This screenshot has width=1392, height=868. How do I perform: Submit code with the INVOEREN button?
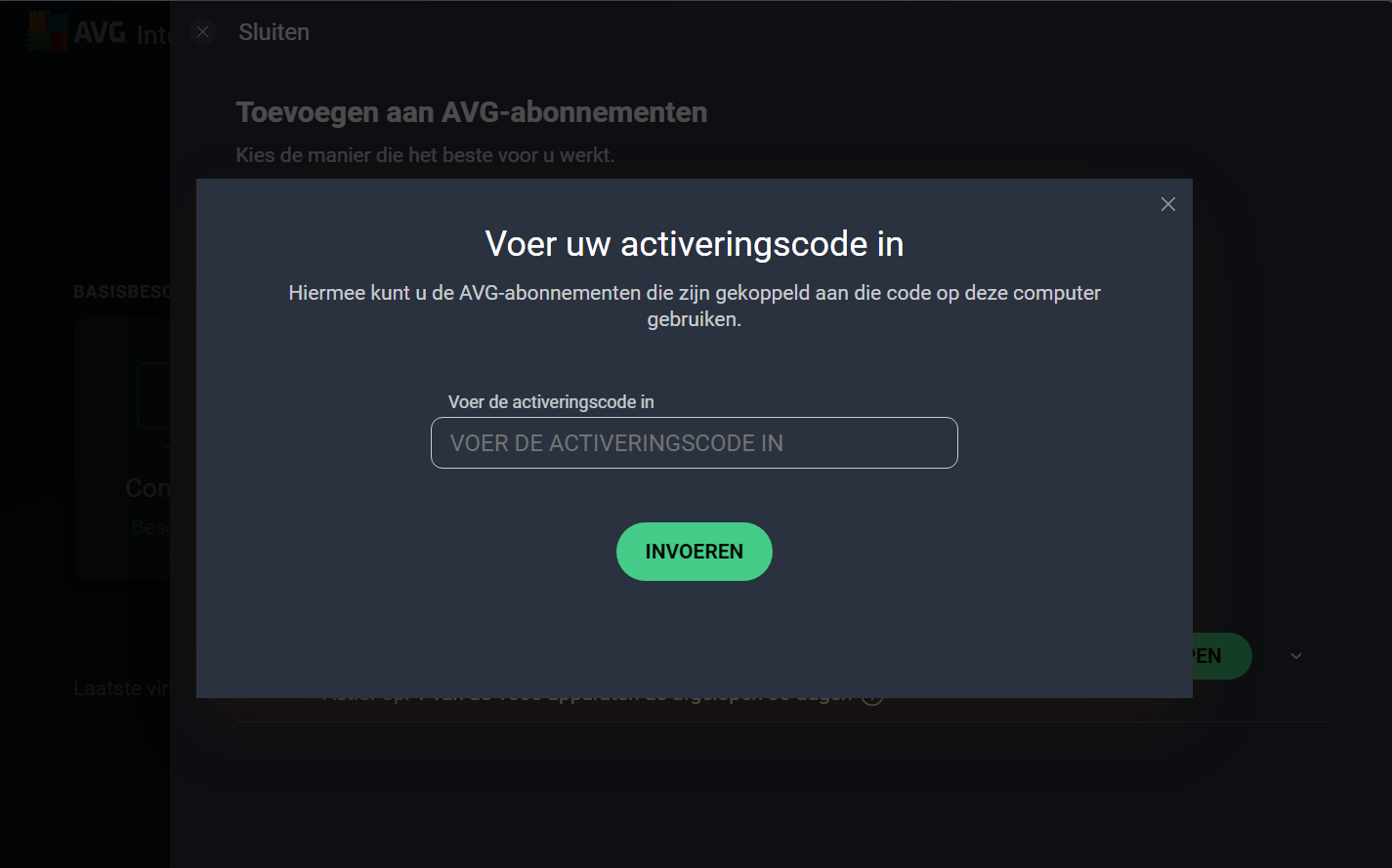pyautogui.click(x=694, y=552)
